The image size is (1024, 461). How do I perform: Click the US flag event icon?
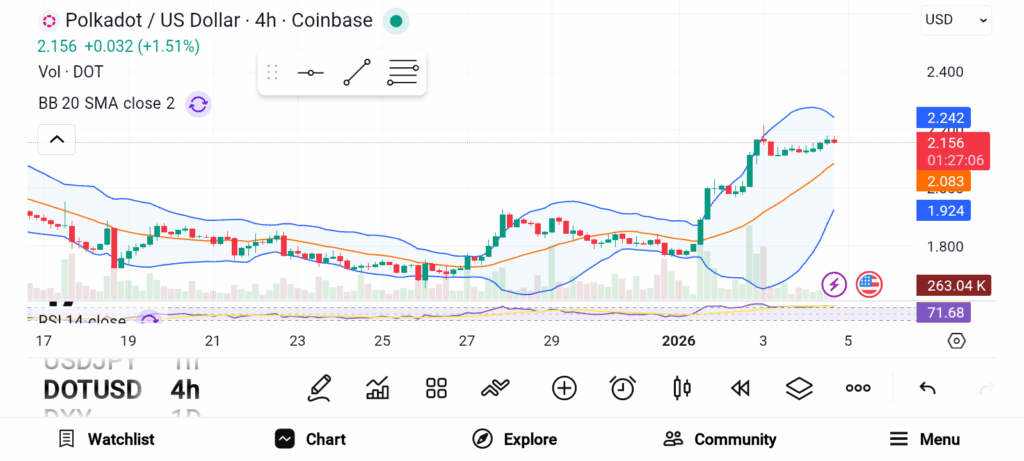[869, 285]
